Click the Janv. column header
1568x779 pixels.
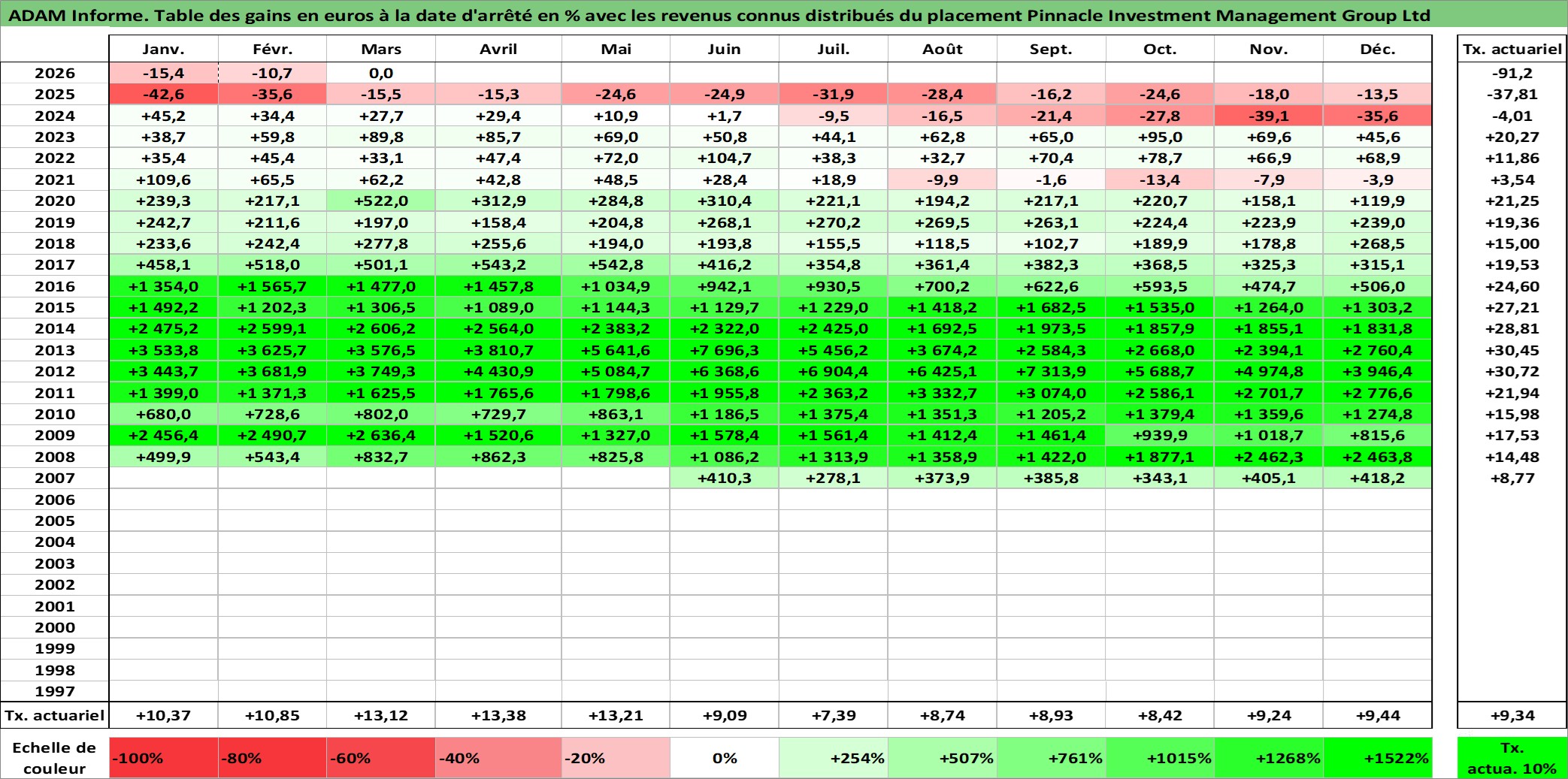point(163,50)
